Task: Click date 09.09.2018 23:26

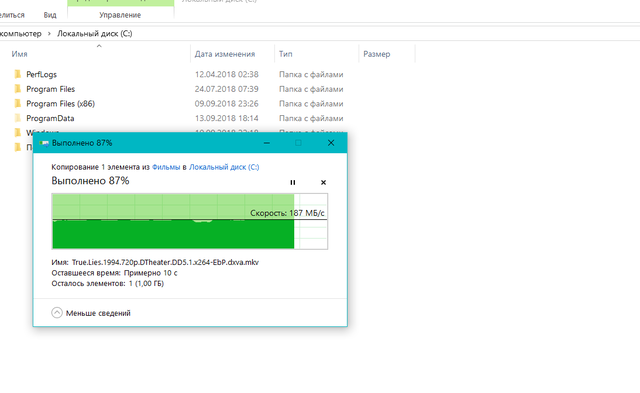Action: pyautogui.click(x=227, y=104)
